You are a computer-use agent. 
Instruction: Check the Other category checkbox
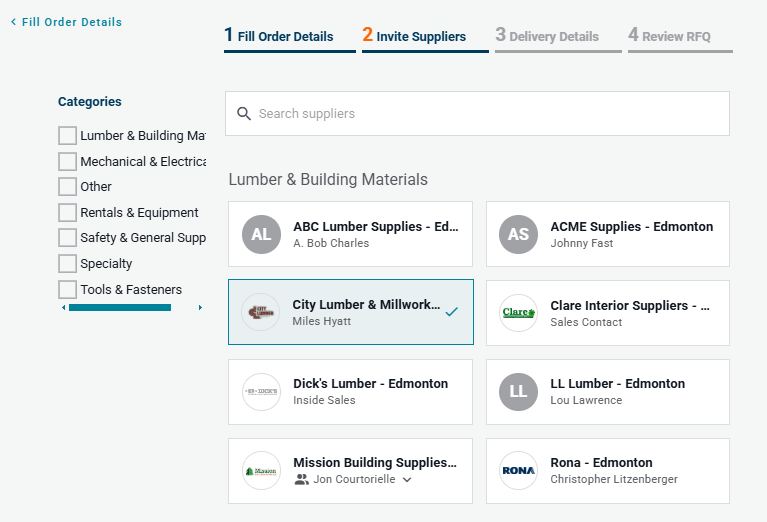click(x=68, y=186)
